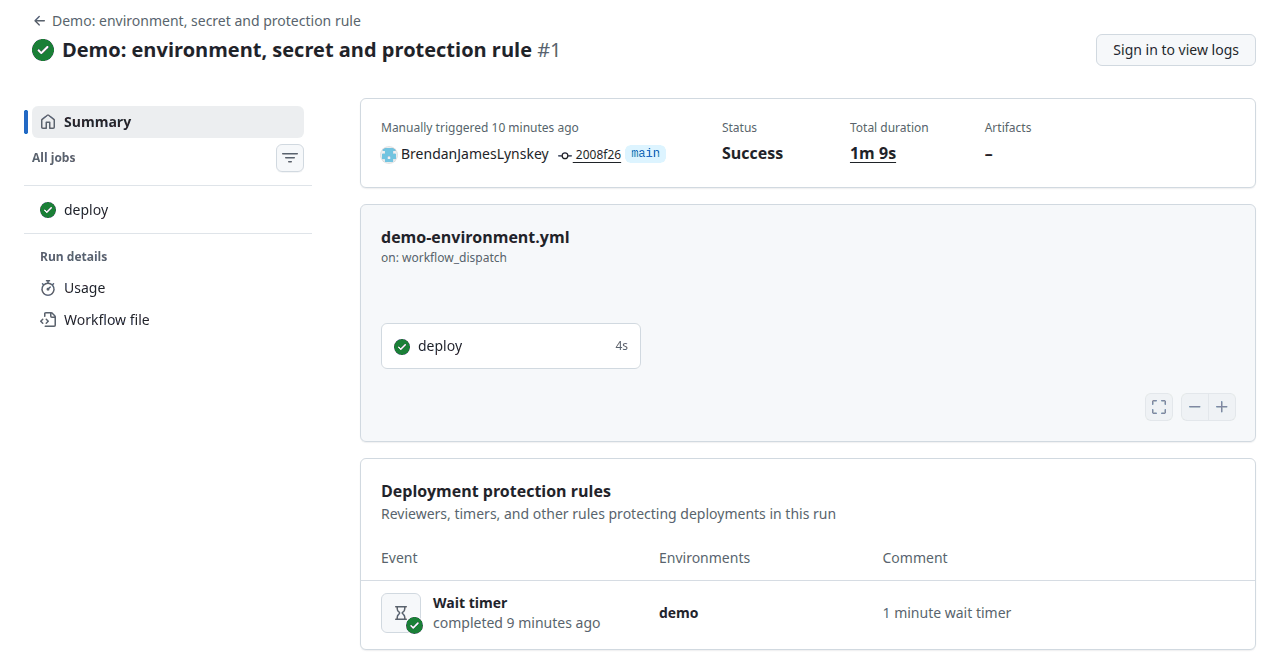Image resolution: width=1280 pixels, height=660 pixels.
Task: Select the deploy job card in graph
Action: click(x=511, y=346)
